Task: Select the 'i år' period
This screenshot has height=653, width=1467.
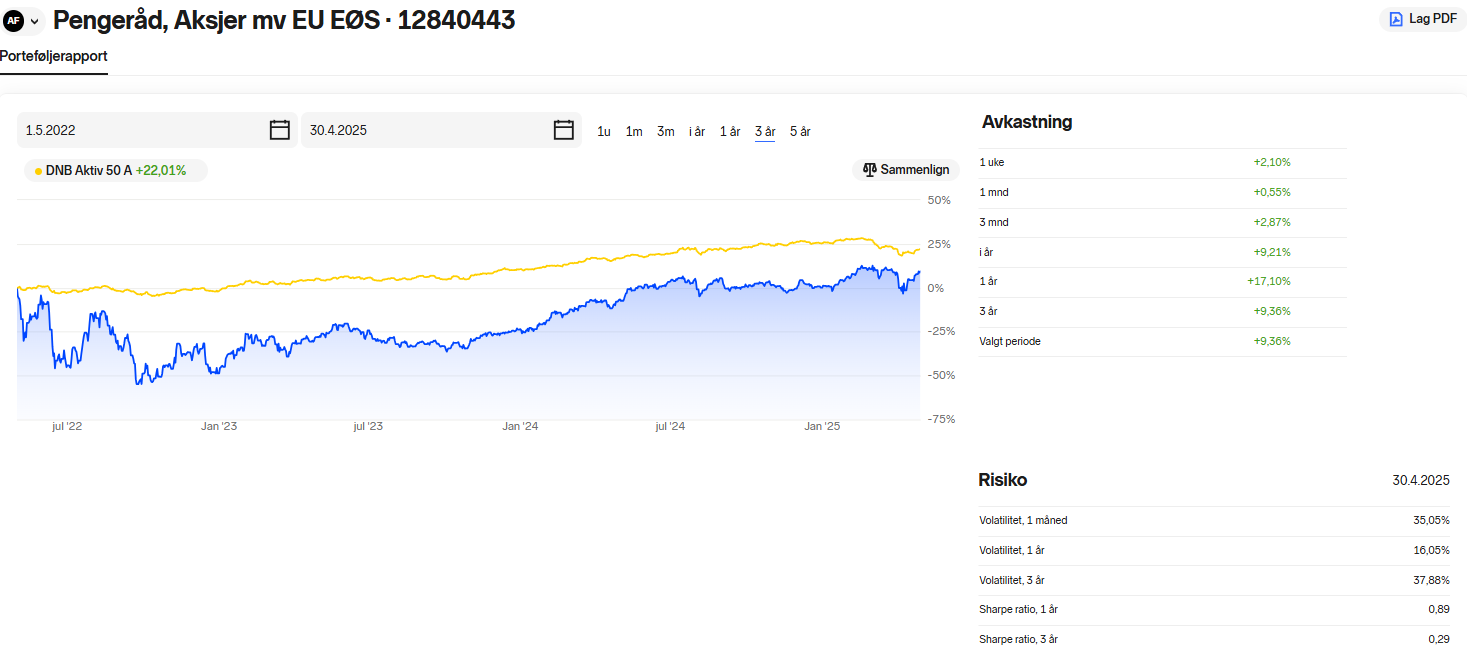Action: point(697,131)
